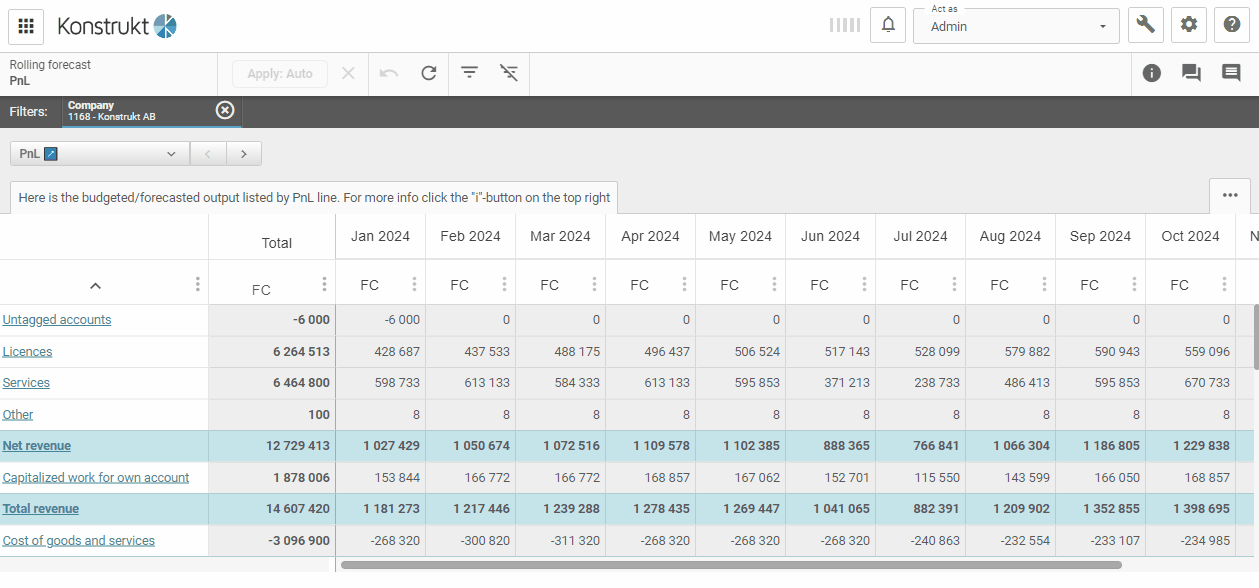This screenshot has width=1259, height=588.
Task: Open the Act as Admin dropdown
Action: coord(1016,26)
